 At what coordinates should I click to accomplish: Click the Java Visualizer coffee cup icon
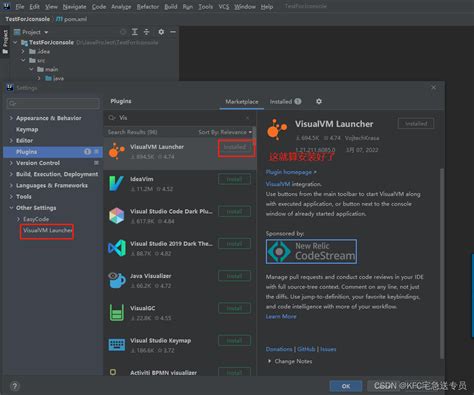[x=116, y=280]
